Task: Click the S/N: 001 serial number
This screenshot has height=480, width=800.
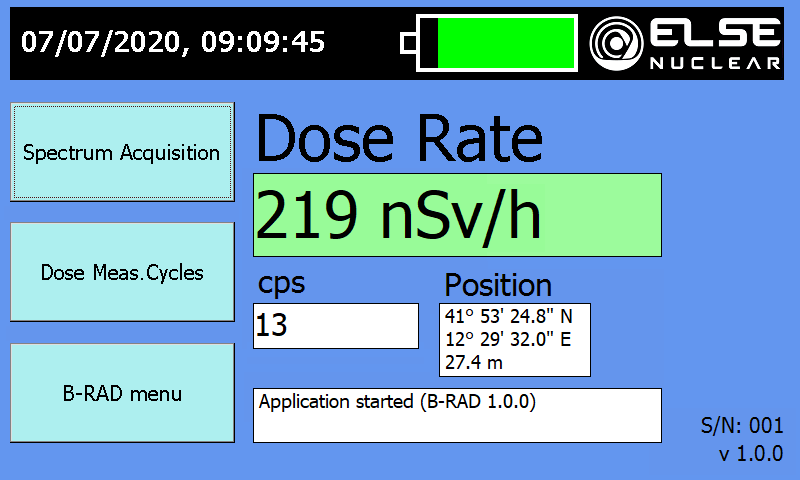Action: 741,427
